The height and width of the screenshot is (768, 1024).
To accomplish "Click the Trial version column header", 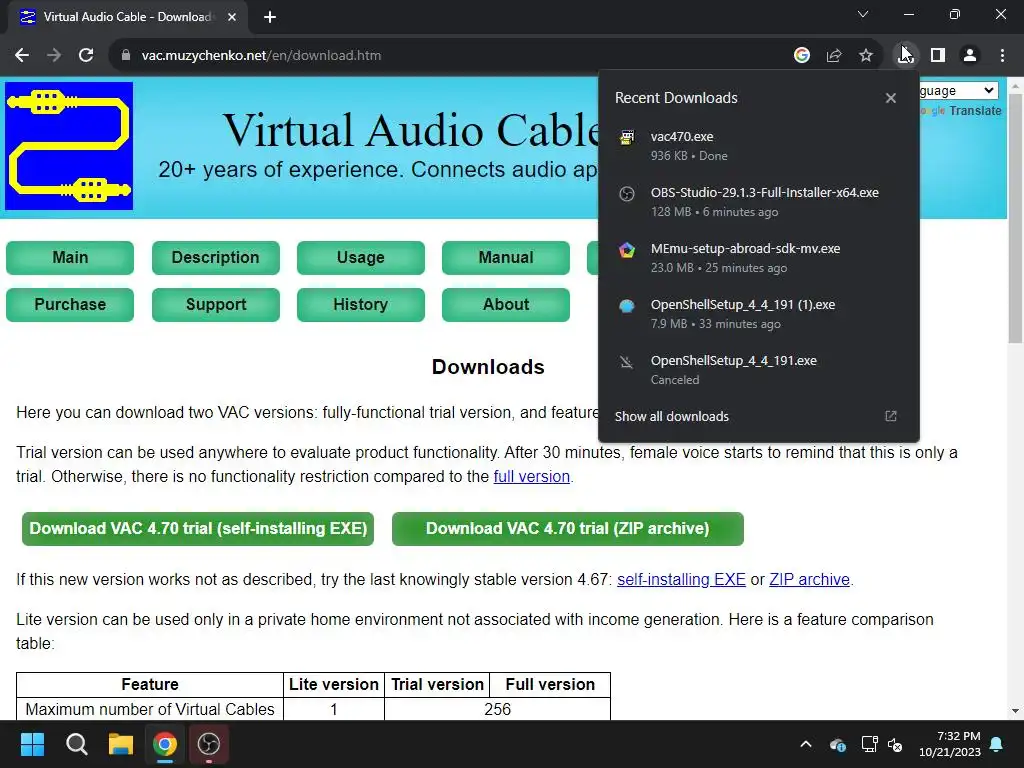I will [437, 684].
